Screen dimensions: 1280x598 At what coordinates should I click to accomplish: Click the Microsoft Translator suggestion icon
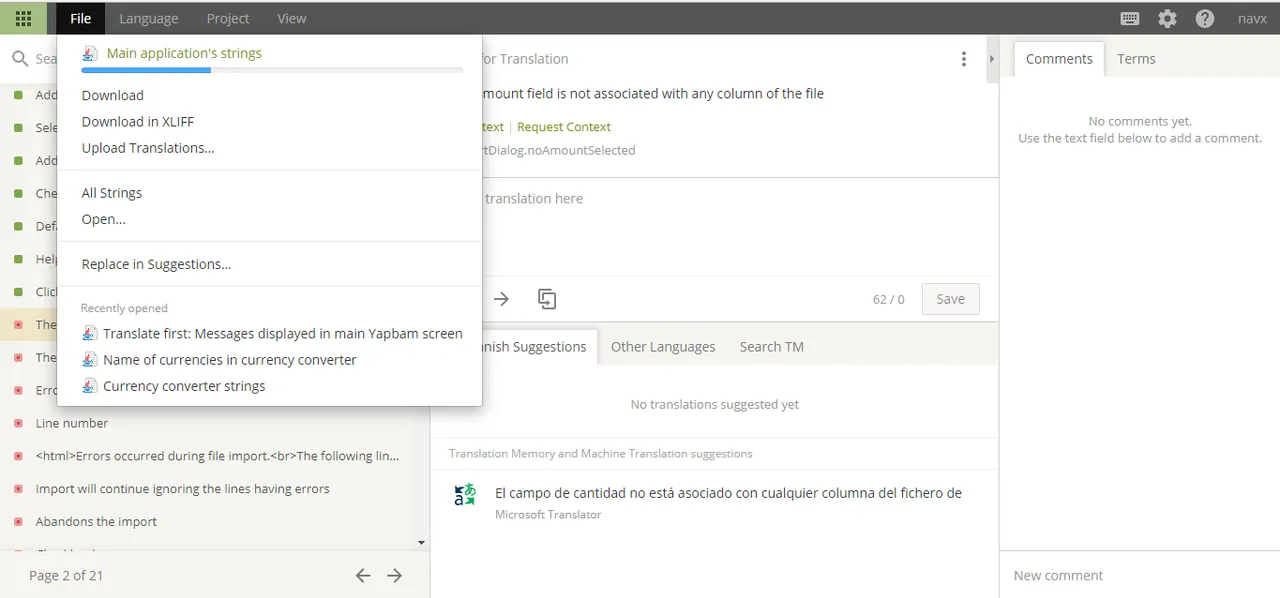465,494
